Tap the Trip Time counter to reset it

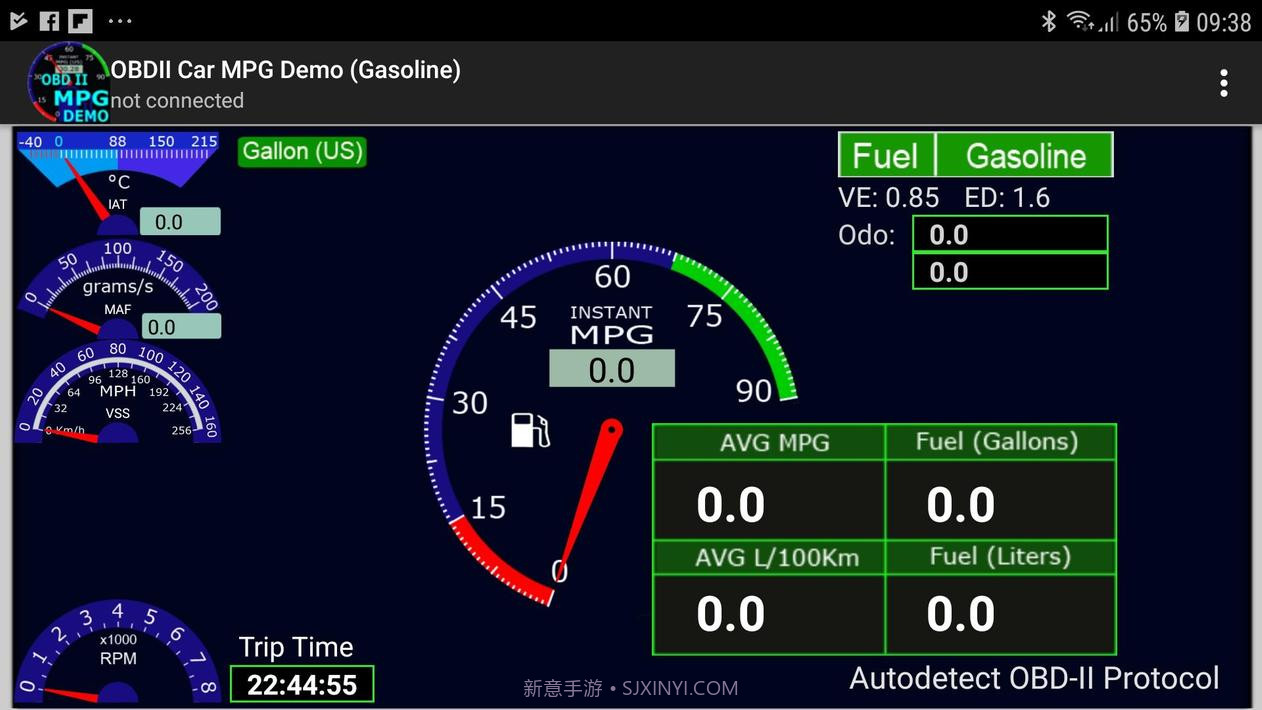tap(301, 685)
